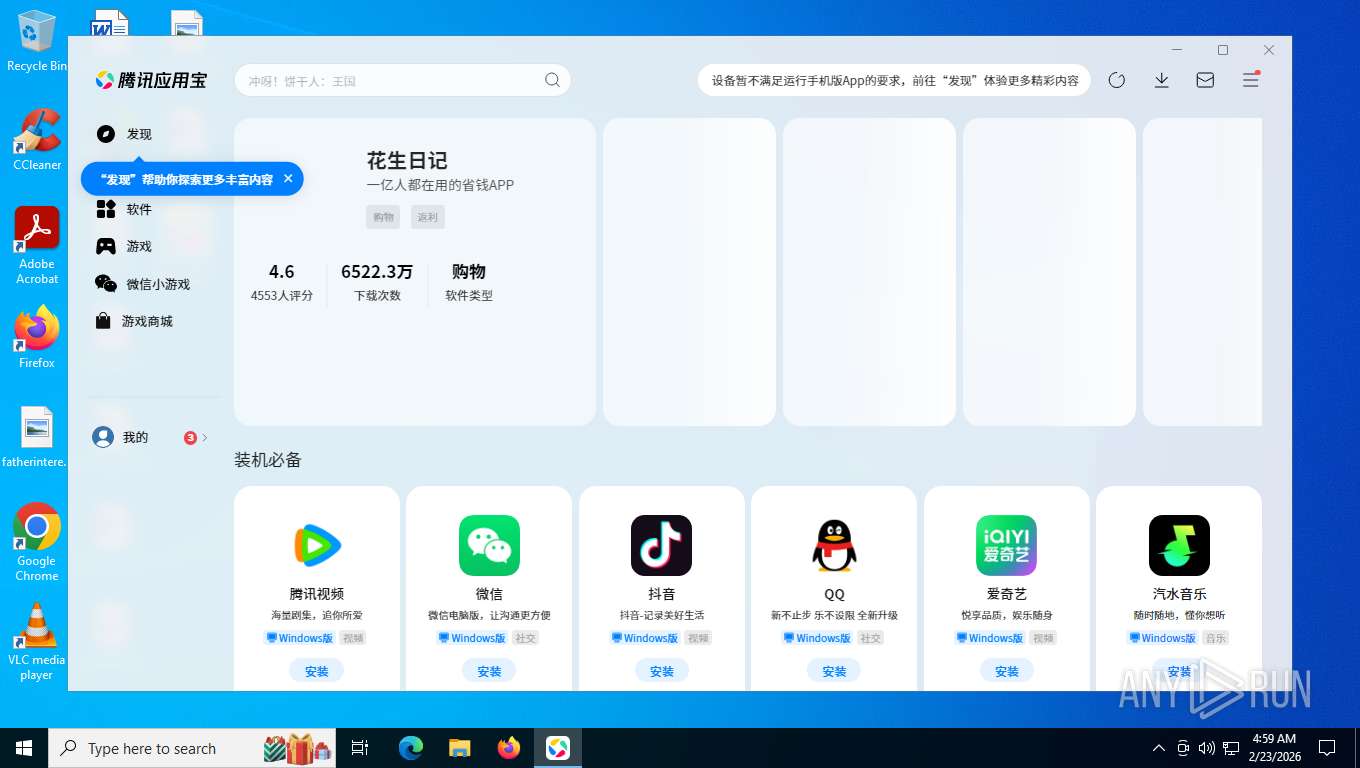The image size is (1360, 768).
Task: Install 微信 with 安装 button
Action: 489,671
